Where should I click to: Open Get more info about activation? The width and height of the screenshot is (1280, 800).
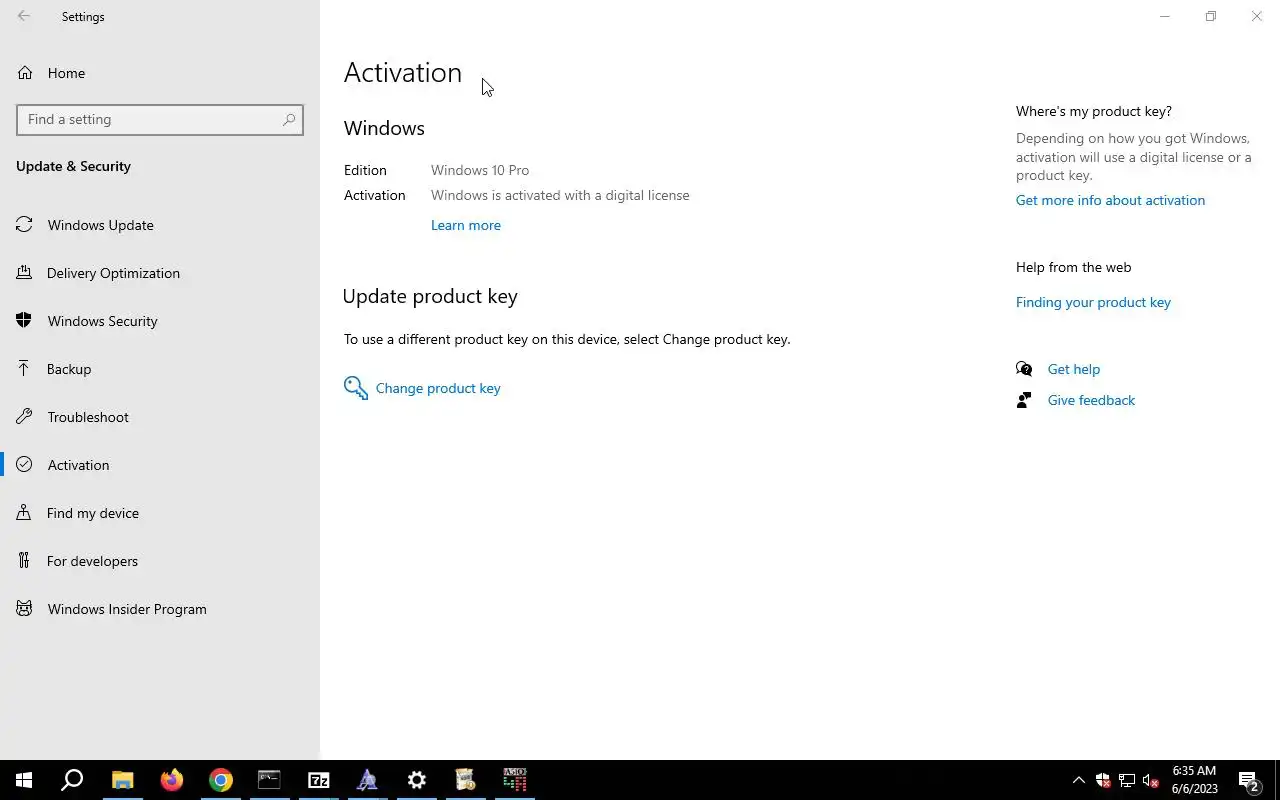click(x=1110, y=200)
